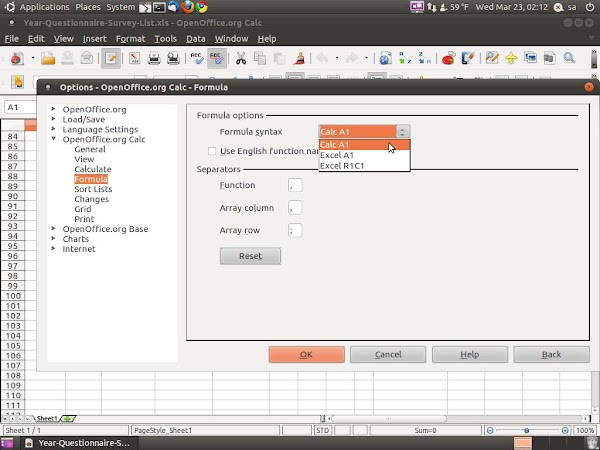Click the Cancel button

(x=388, y=355)
